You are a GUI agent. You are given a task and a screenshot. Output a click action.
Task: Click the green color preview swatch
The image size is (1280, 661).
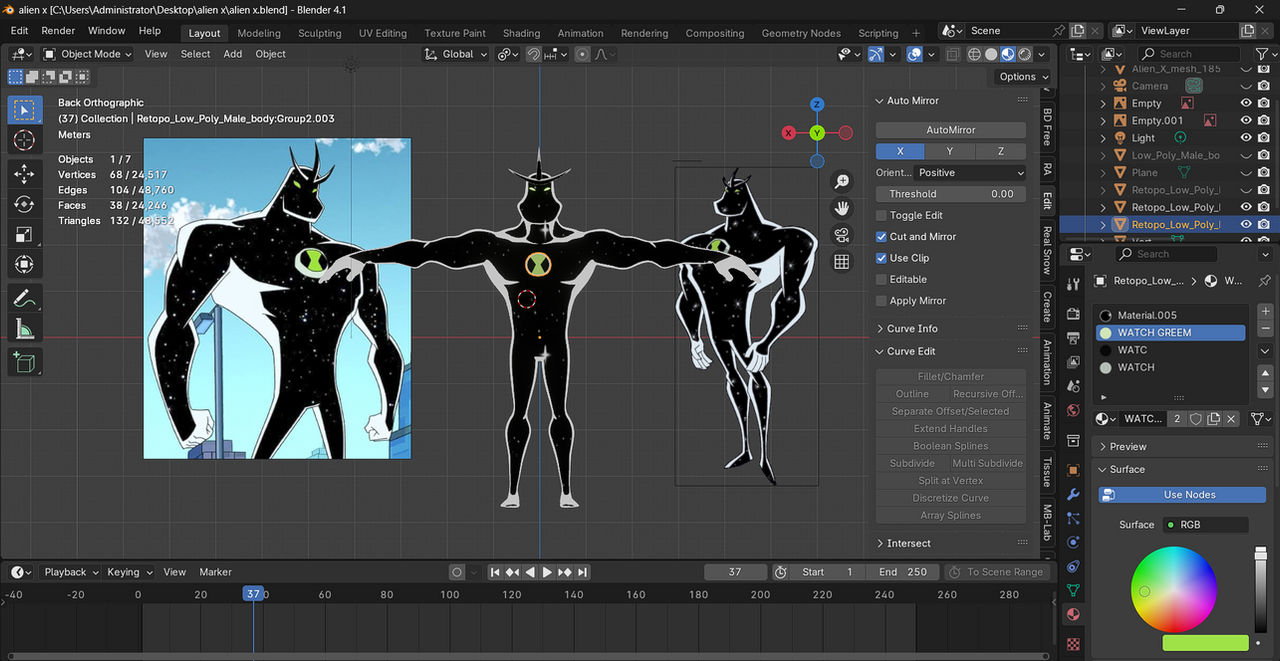point(1206,643)
